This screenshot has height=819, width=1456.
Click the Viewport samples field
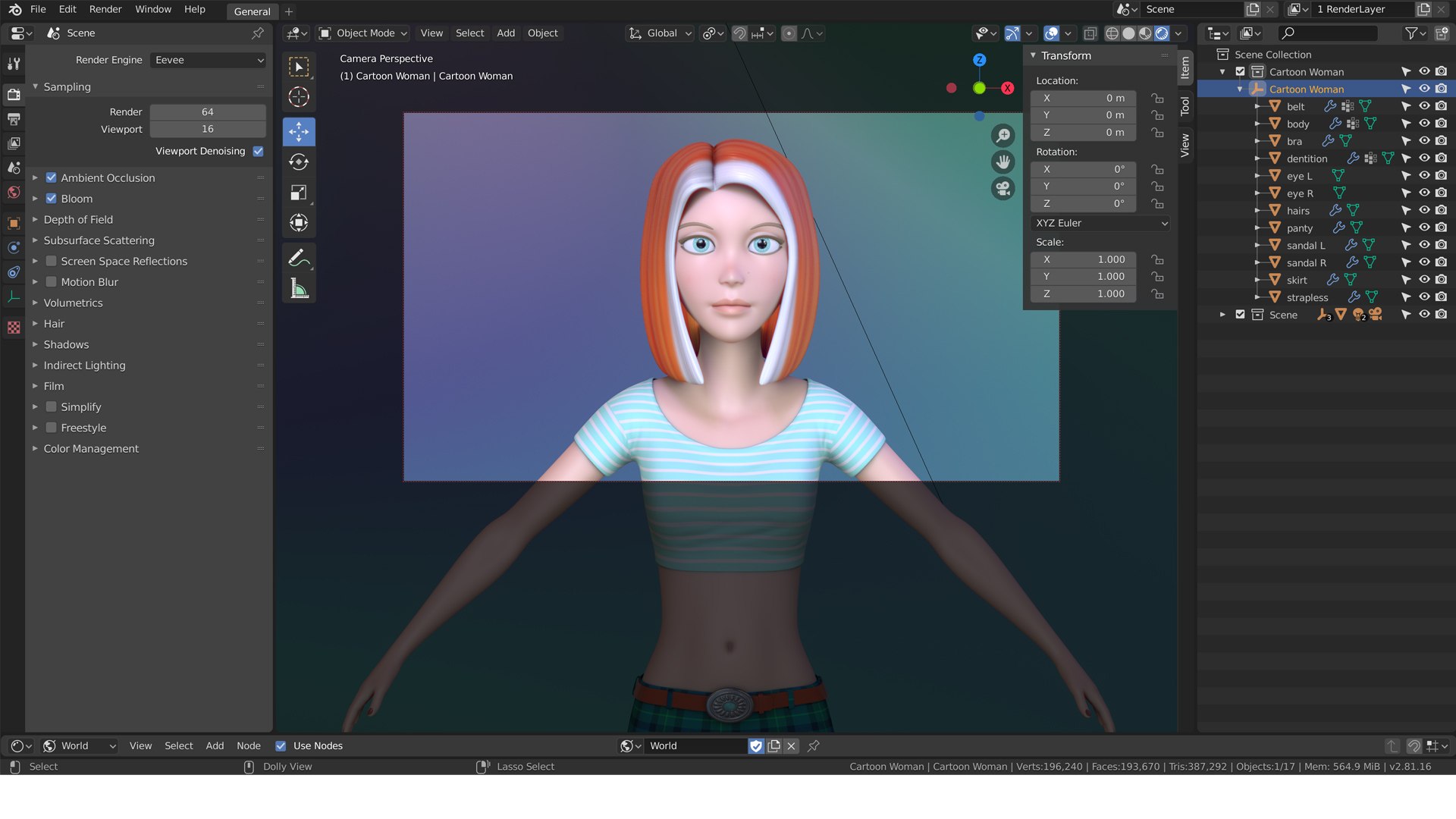(208, 129)
